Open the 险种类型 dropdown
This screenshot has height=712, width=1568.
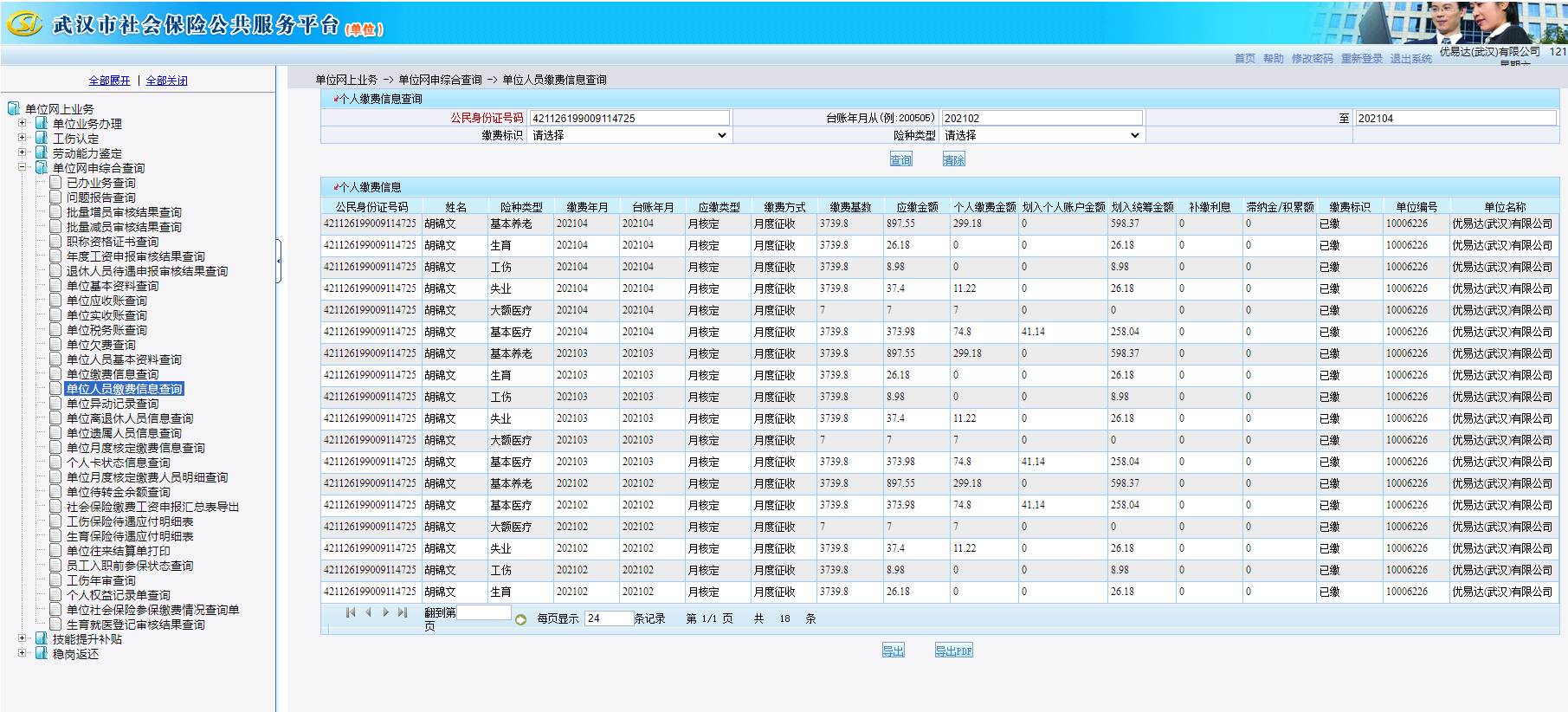tap(1042, 135)
